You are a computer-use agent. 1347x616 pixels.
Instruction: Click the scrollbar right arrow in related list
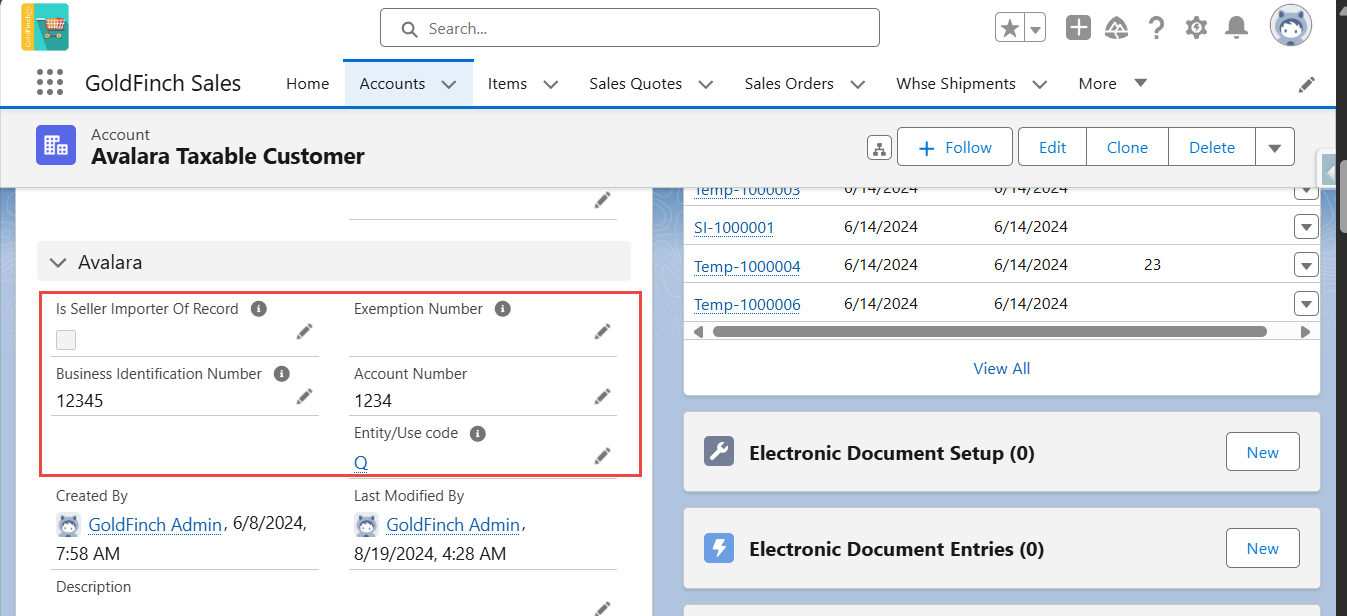(x=1306, y=332)
